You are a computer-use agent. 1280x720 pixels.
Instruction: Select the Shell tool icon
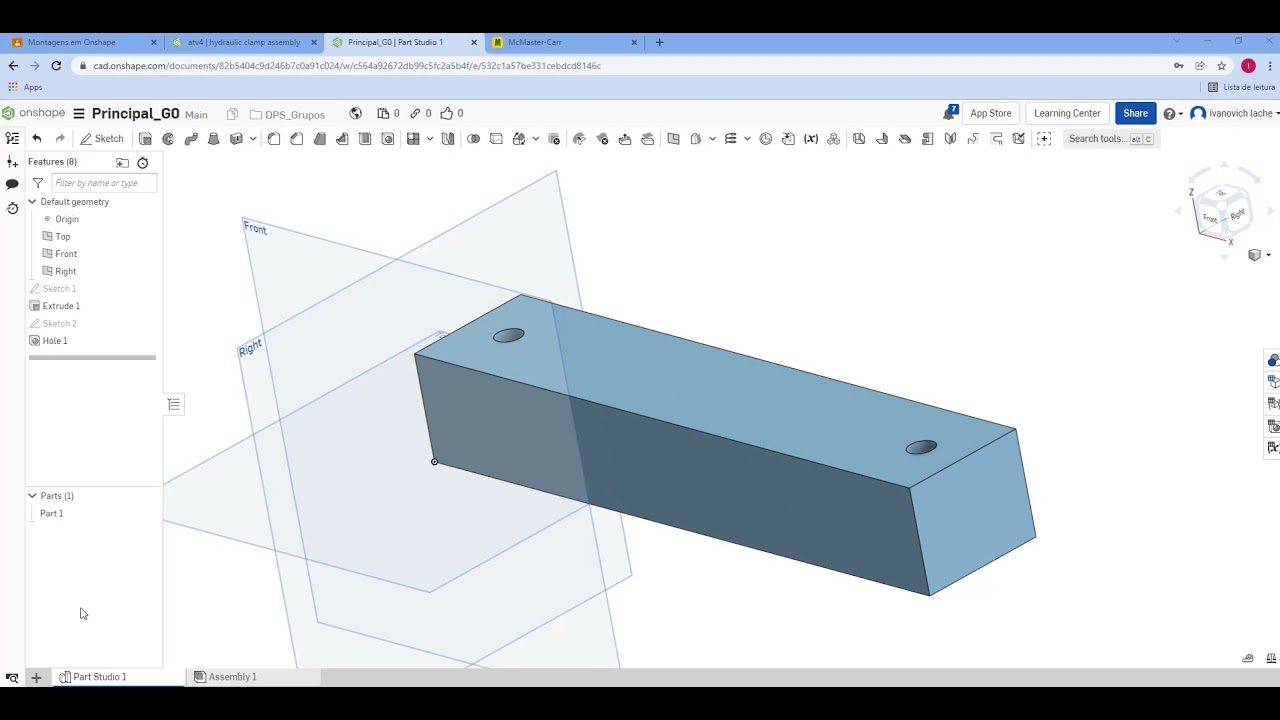[365, 139]
